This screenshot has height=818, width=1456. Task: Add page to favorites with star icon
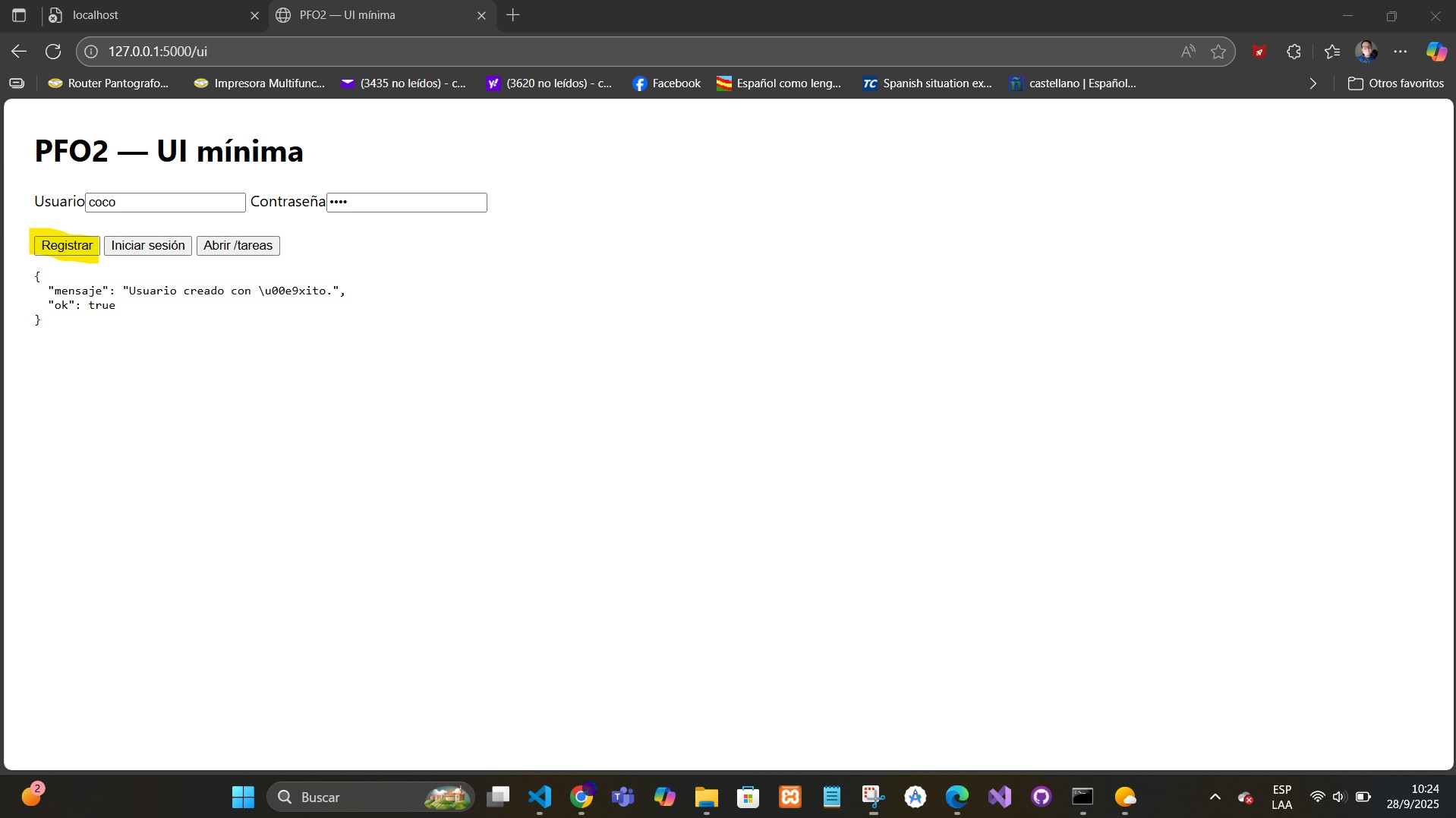click(x=1218, y=52)
